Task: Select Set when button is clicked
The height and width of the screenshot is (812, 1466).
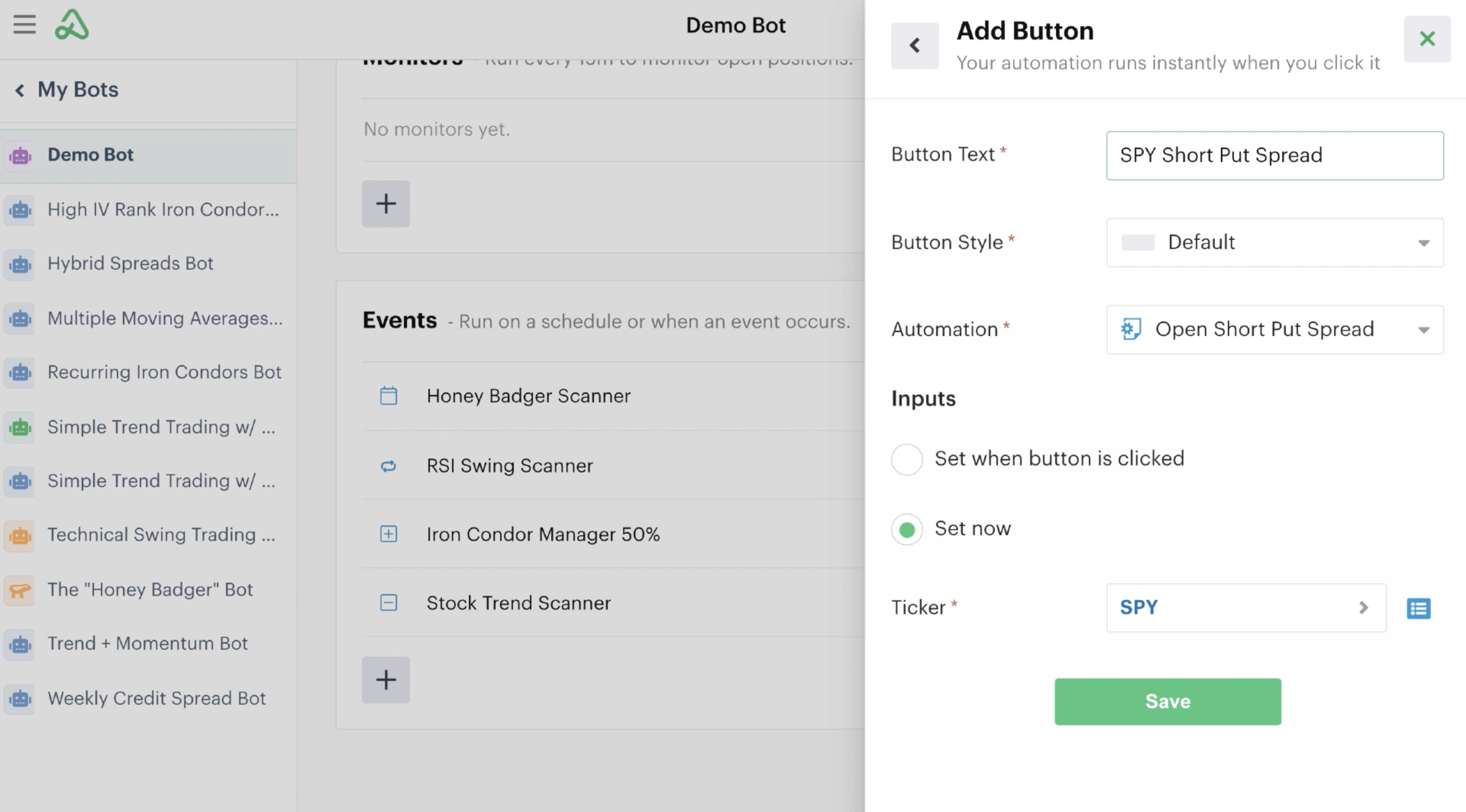Action: click(x=907, y=459)
